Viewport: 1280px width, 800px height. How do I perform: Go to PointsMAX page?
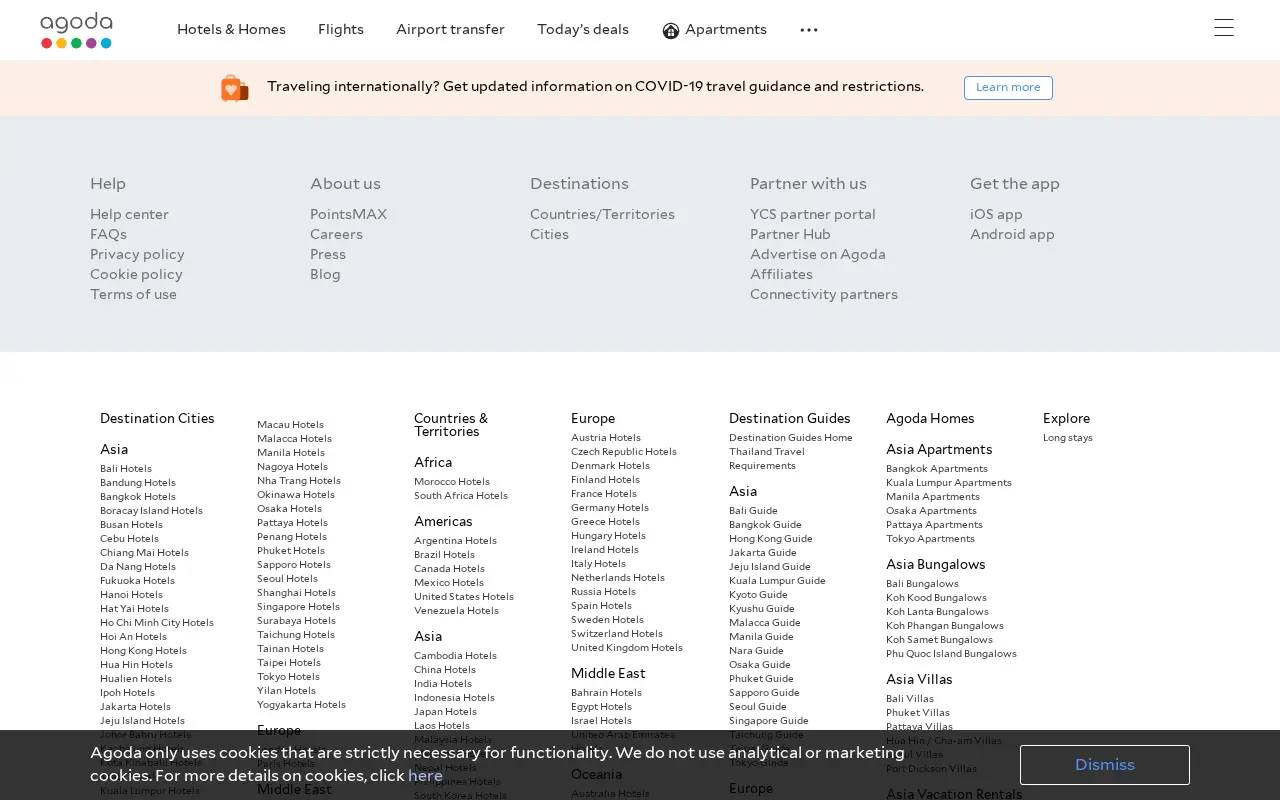tap(348, 214)
